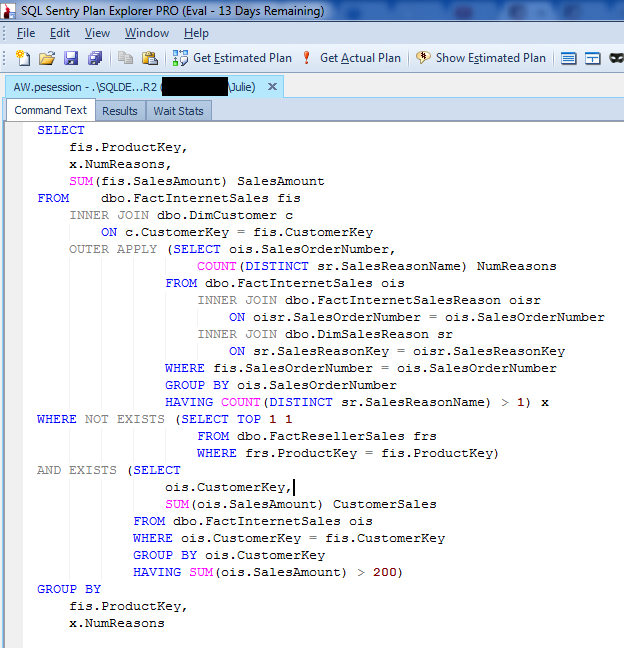The width and height of the screenshot is (624, 648).
Task: Click the value 200 in HAVING clause
Action: (385, 572)
